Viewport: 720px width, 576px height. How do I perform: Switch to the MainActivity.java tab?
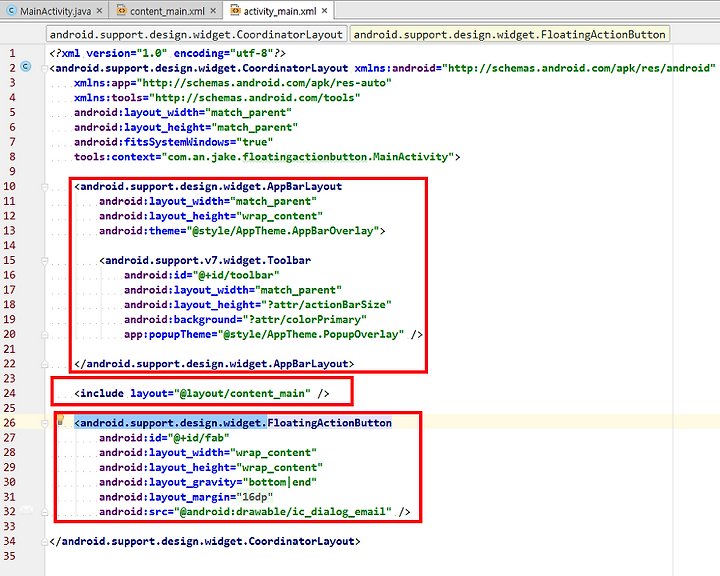pyautogui.click(x=54, y=11)
